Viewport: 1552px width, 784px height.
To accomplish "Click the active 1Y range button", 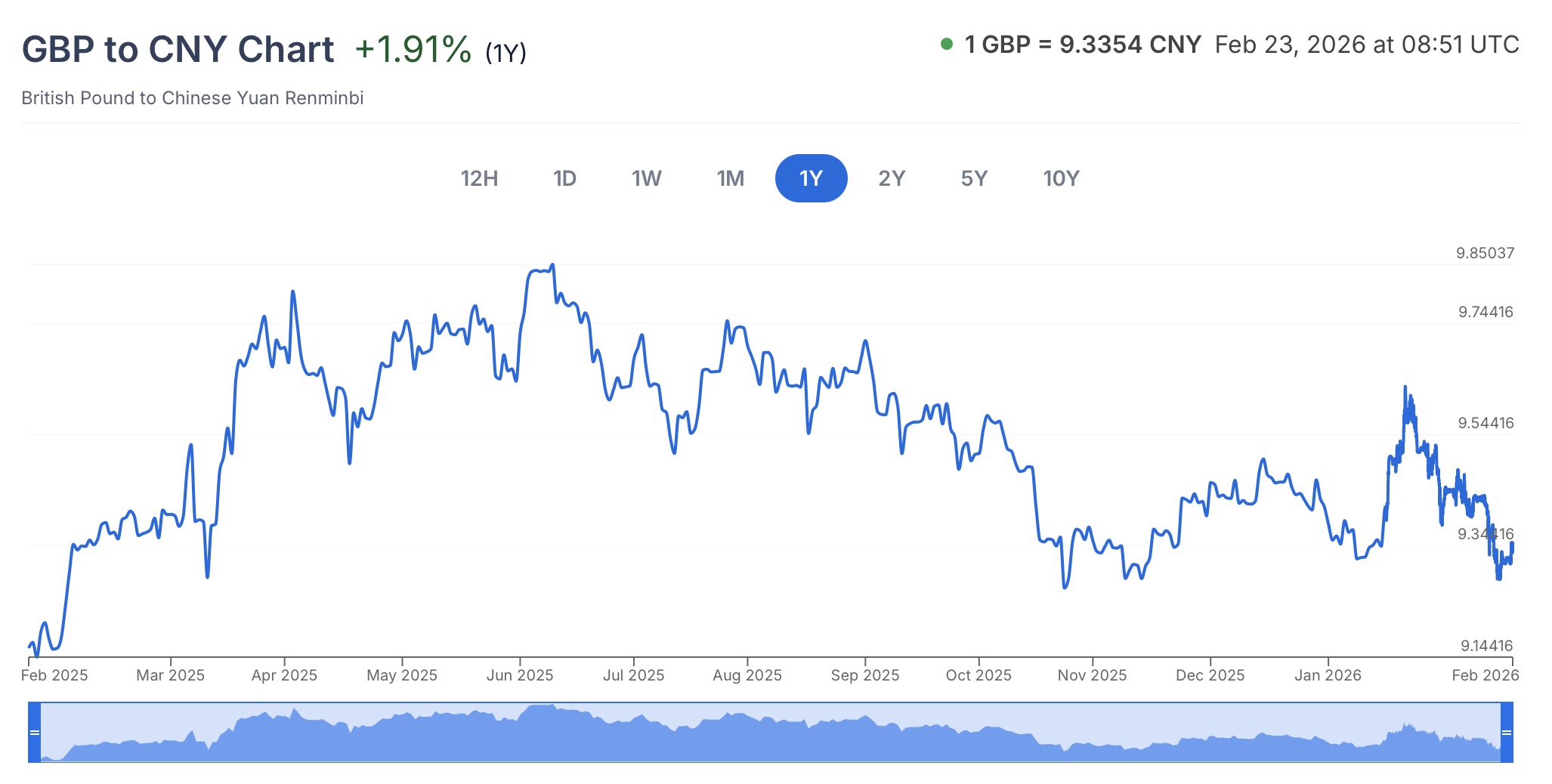I will click(811, 178).
